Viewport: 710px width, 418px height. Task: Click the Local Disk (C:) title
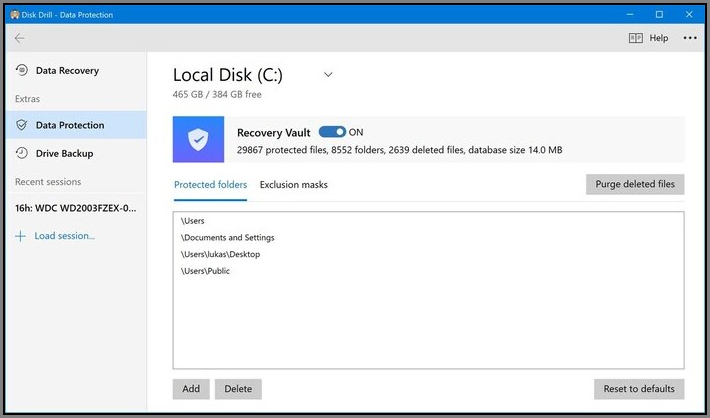click(x=228, y=75)
